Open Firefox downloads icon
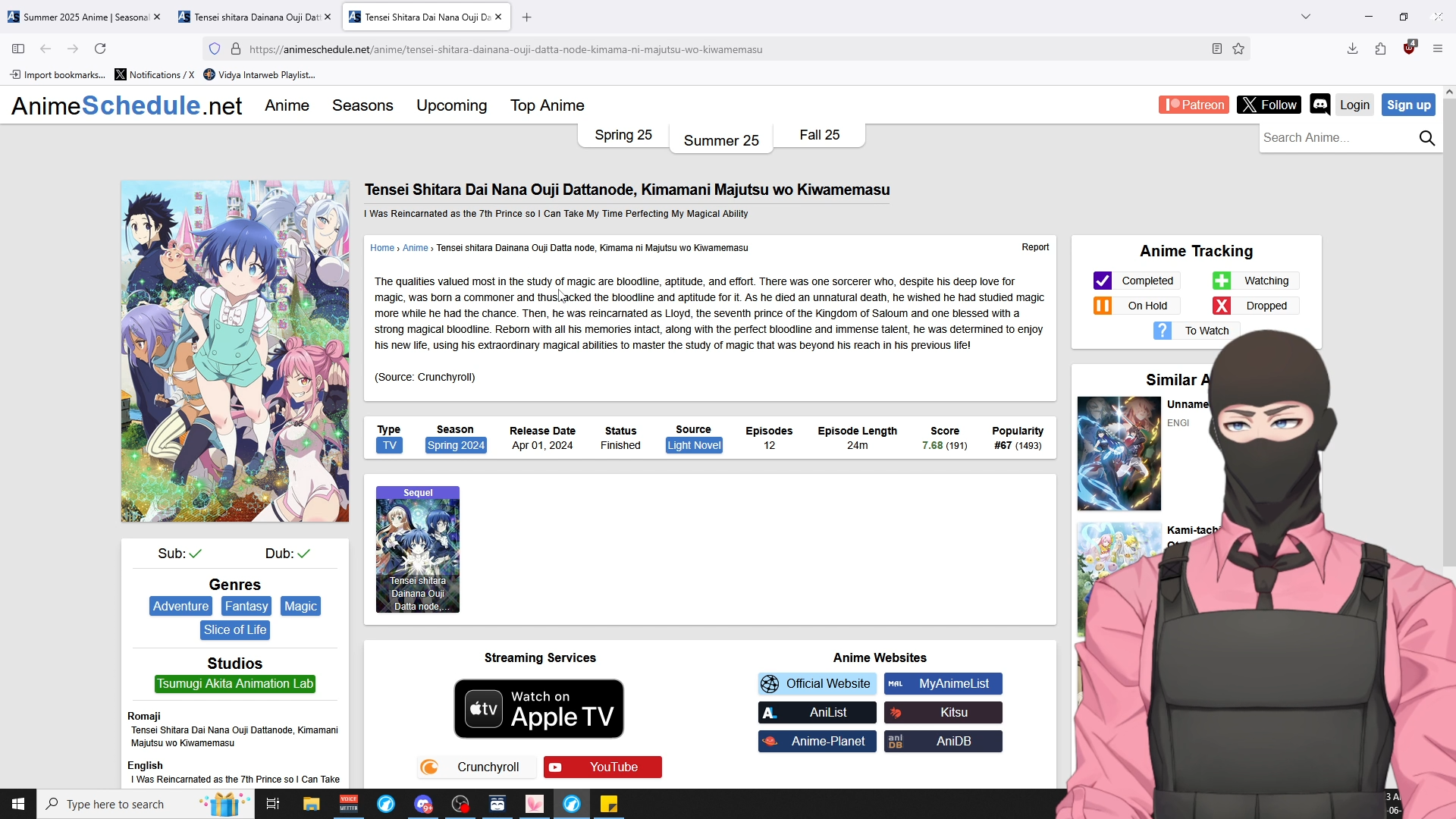 [1352, 49]
